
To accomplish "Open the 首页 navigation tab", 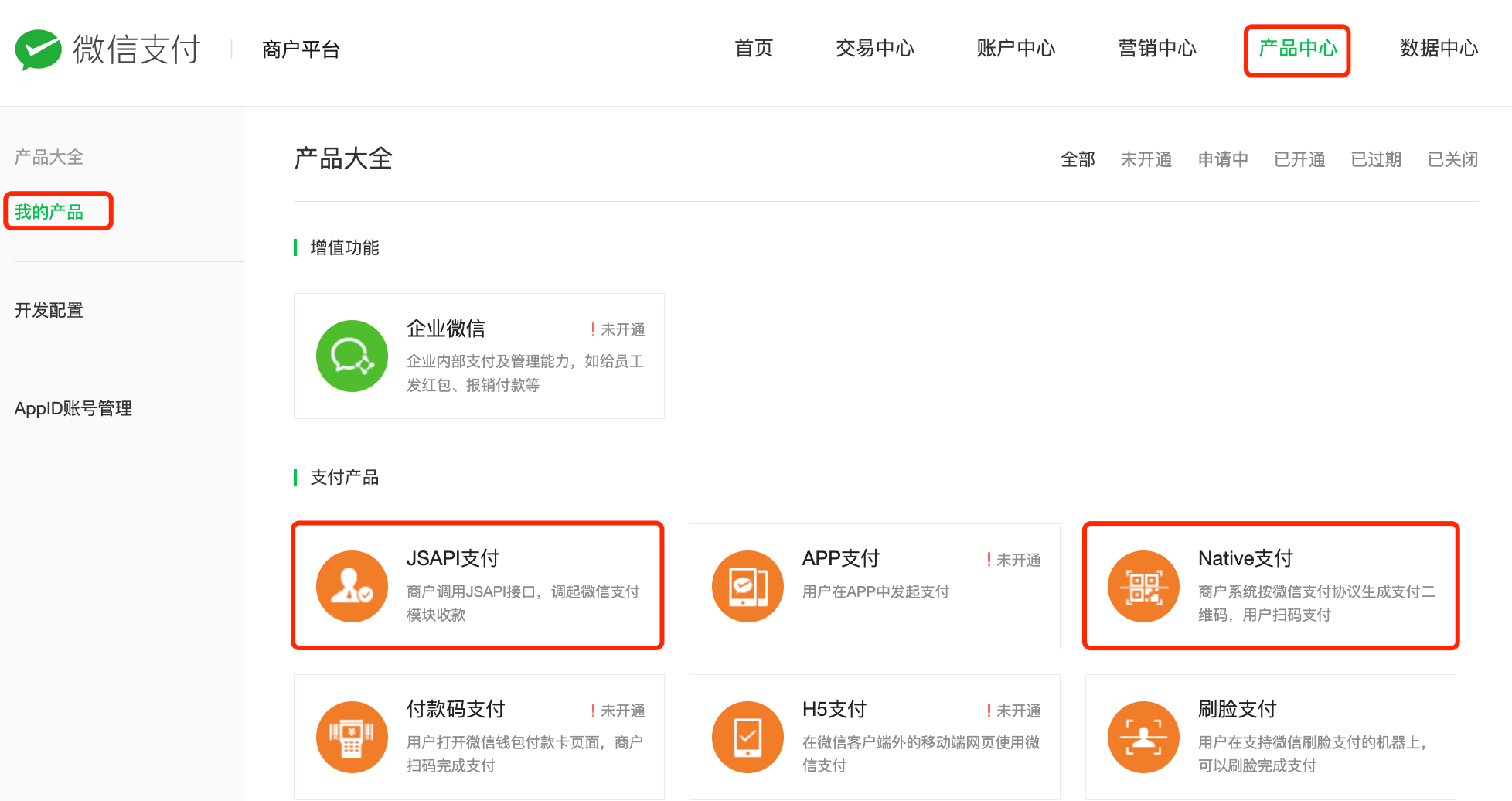I will [x=754, y=49].
